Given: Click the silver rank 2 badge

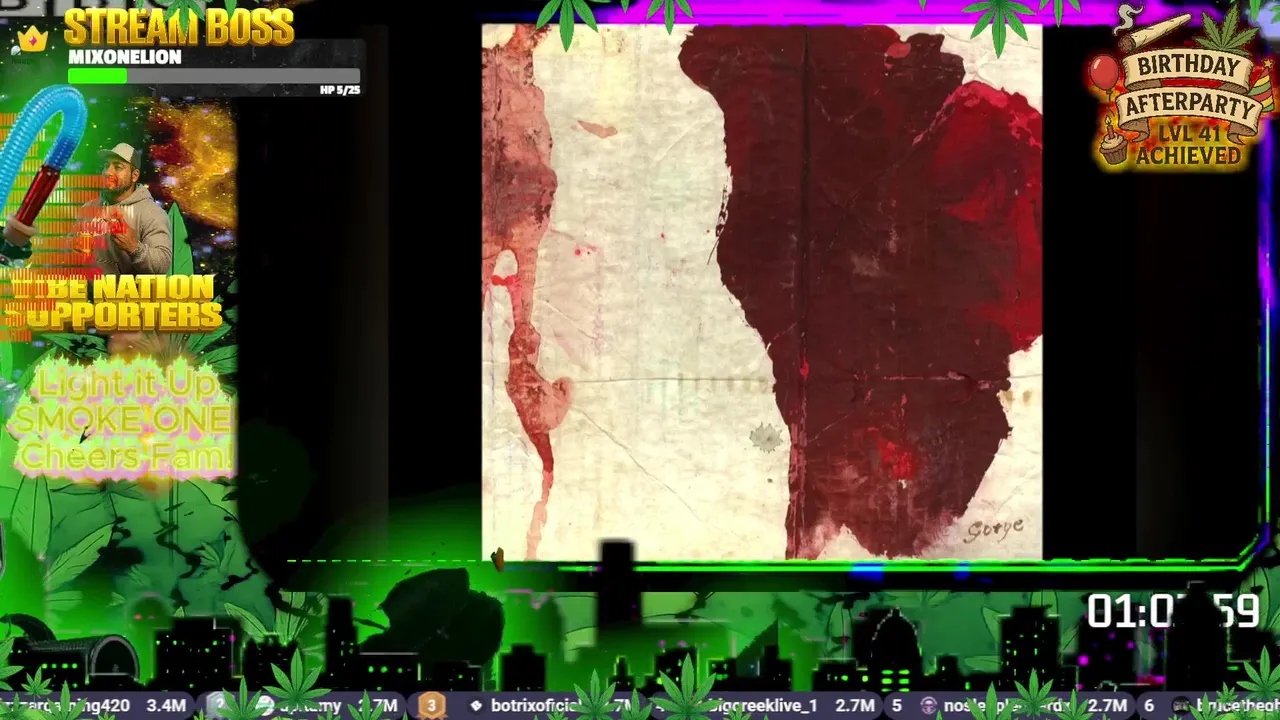Looking at the screenshot, I should [x=219, y=706].
